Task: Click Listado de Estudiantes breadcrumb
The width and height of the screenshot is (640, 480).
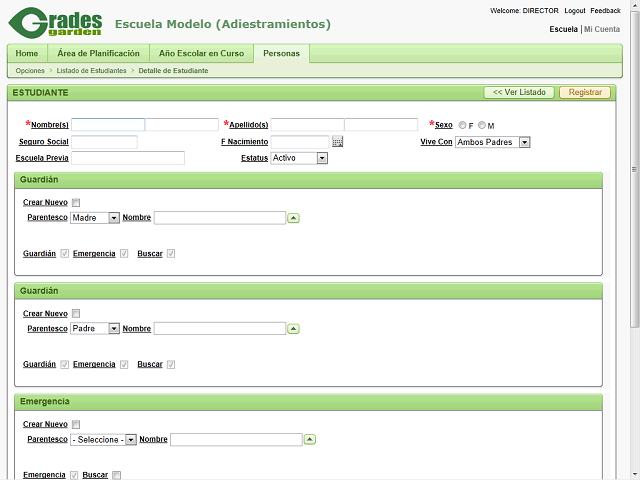Action: coord(91,71)
